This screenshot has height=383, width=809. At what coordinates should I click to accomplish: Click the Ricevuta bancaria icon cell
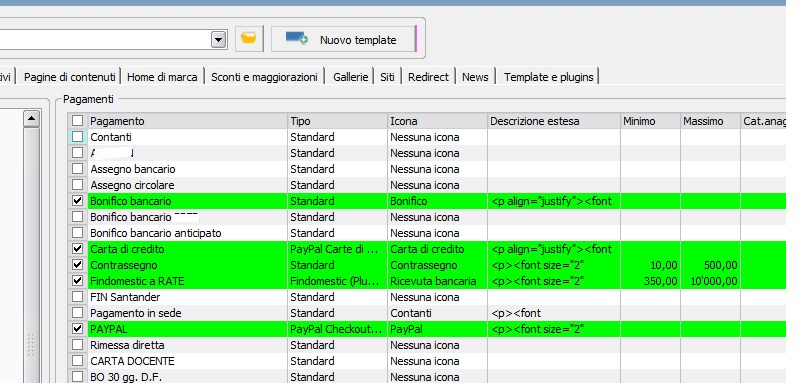438,281
